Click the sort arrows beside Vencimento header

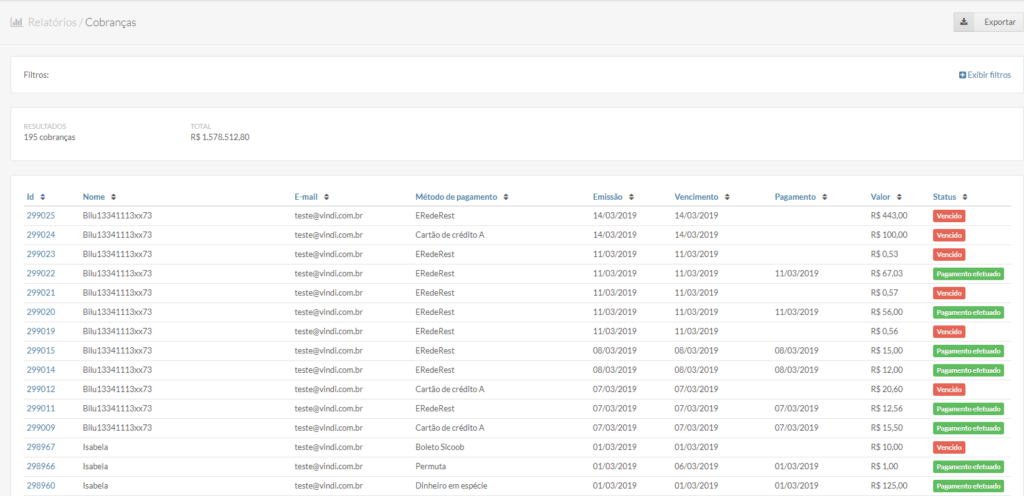tap(727, 196)
